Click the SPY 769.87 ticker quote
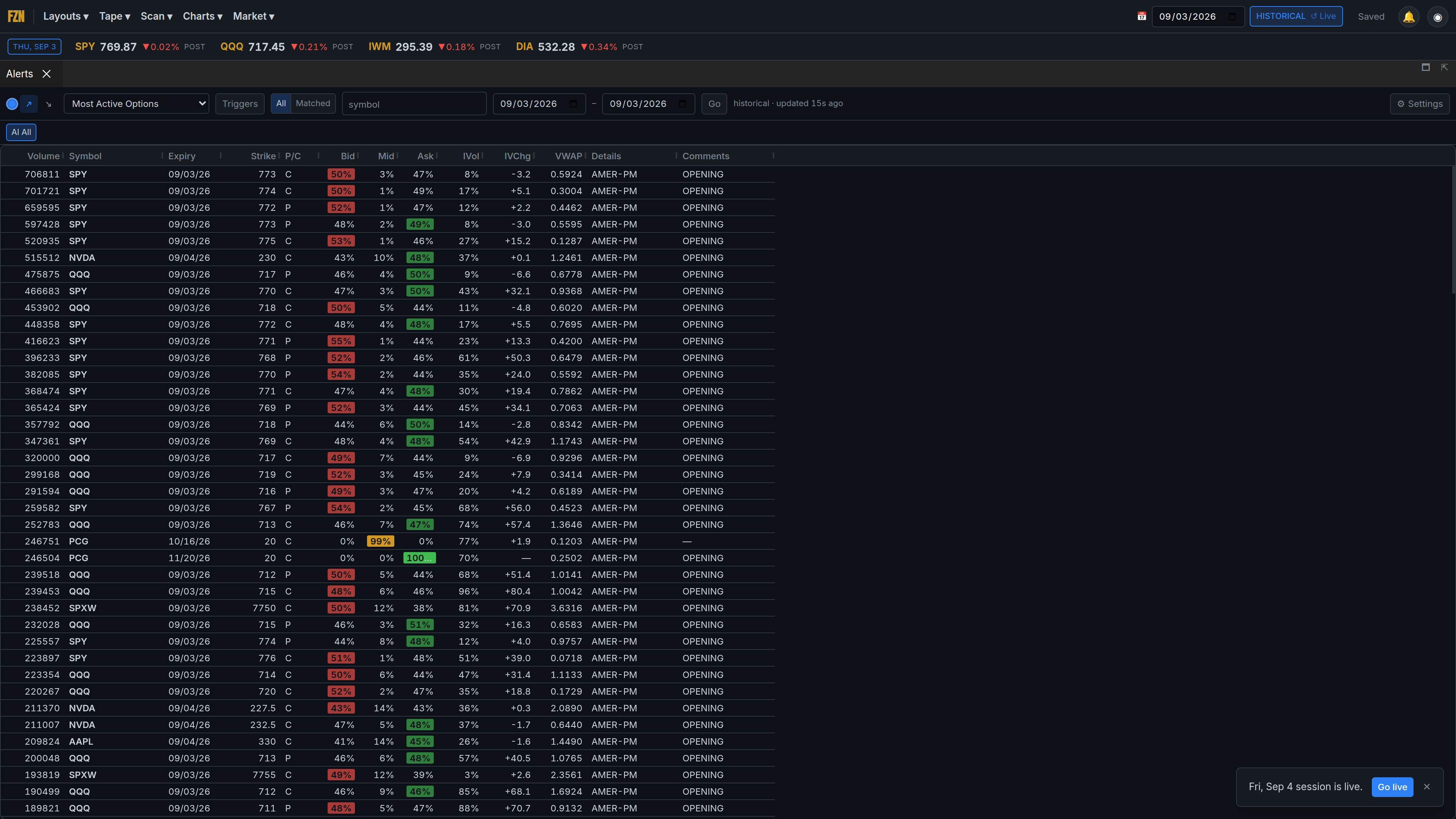 click(x=140, y=47)
